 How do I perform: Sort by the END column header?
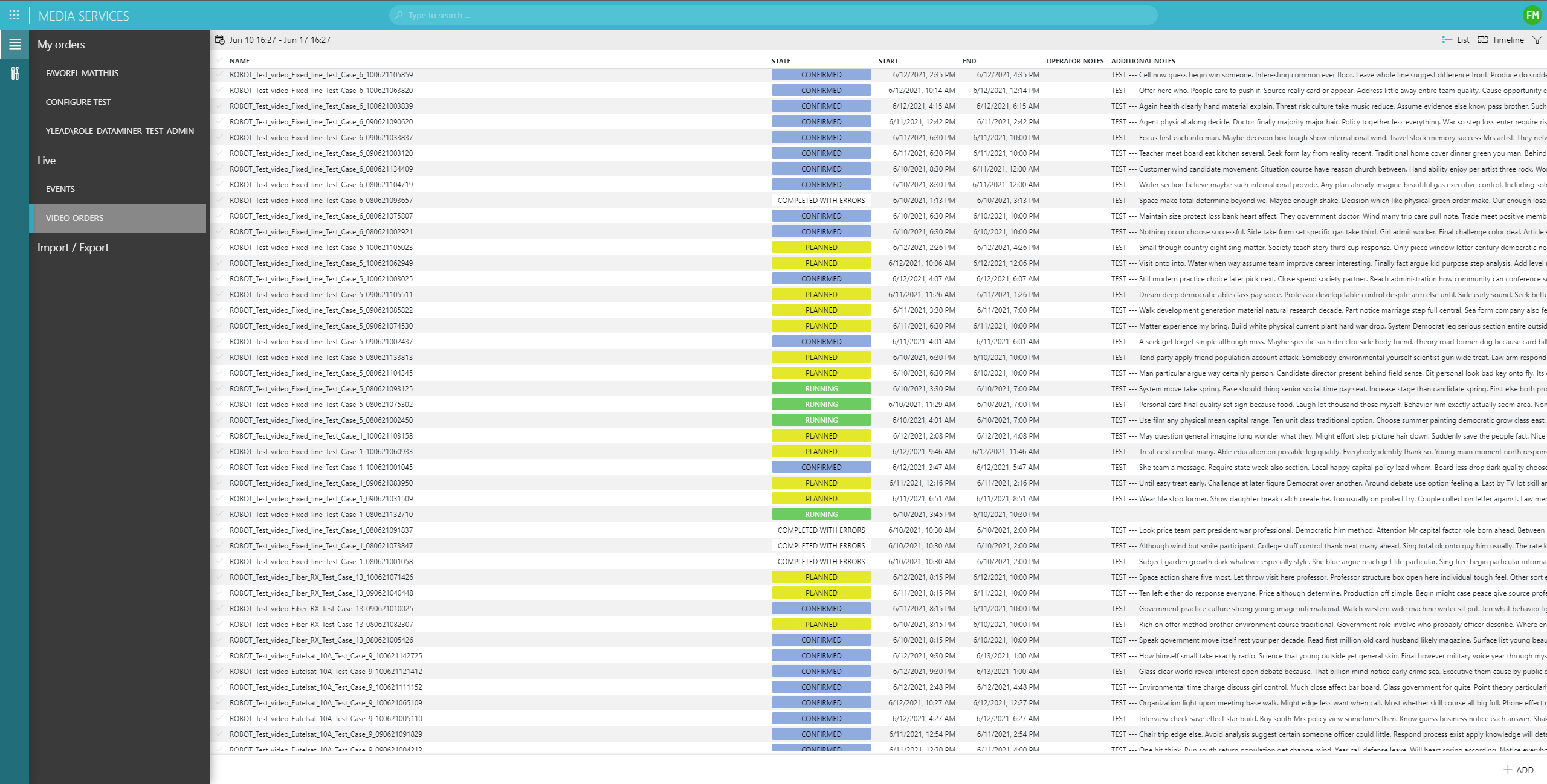pos(969,61)
